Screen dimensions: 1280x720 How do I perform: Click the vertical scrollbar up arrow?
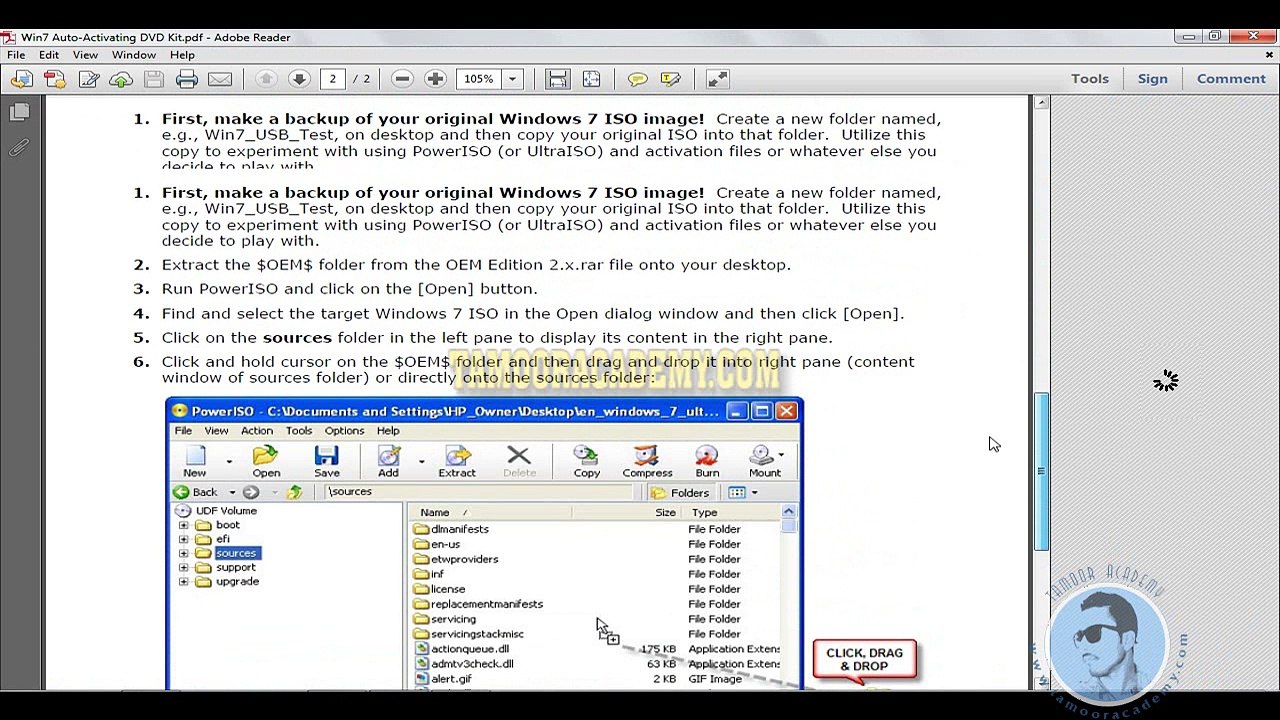1042,102
